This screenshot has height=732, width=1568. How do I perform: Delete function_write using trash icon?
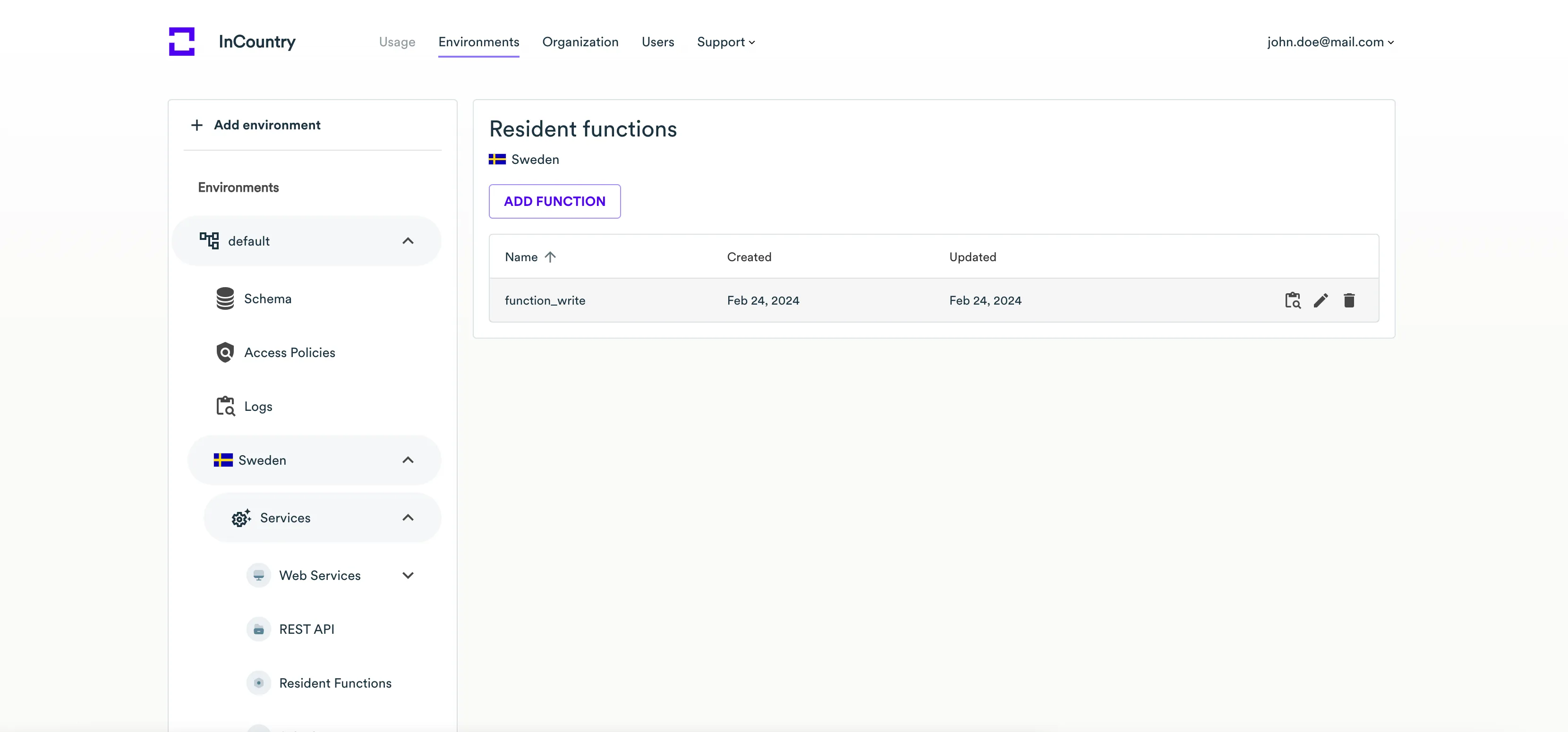click(x=1349, y=300)
